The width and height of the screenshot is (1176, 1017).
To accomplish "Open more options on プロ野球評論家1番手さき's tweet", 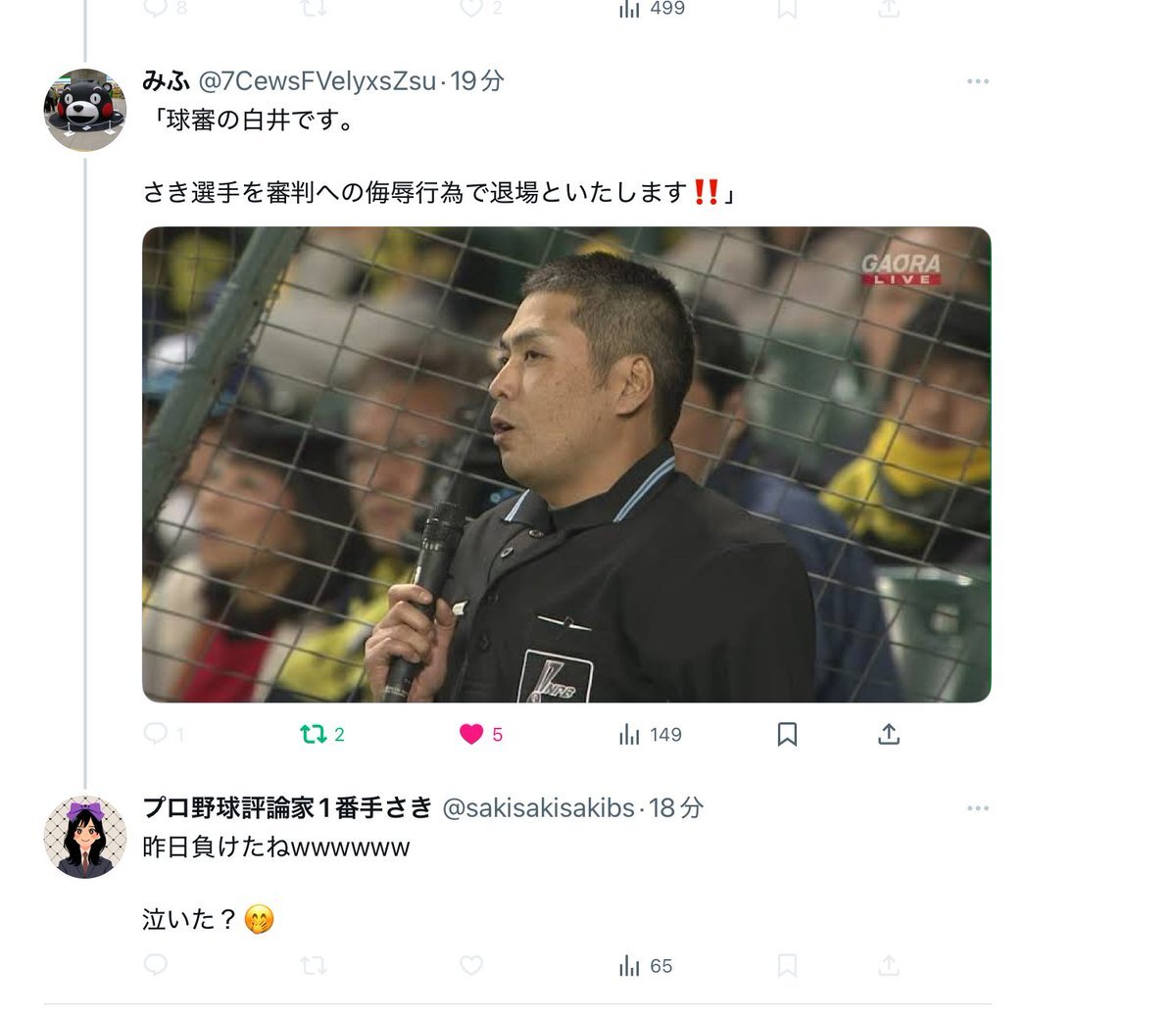I will pos(977,808).
